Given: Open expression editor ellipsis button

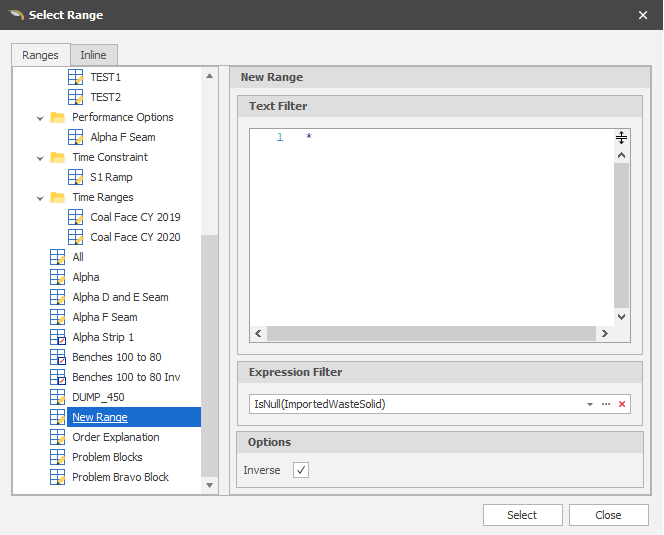Looking at the screenshot, I should tap(606, 404).
